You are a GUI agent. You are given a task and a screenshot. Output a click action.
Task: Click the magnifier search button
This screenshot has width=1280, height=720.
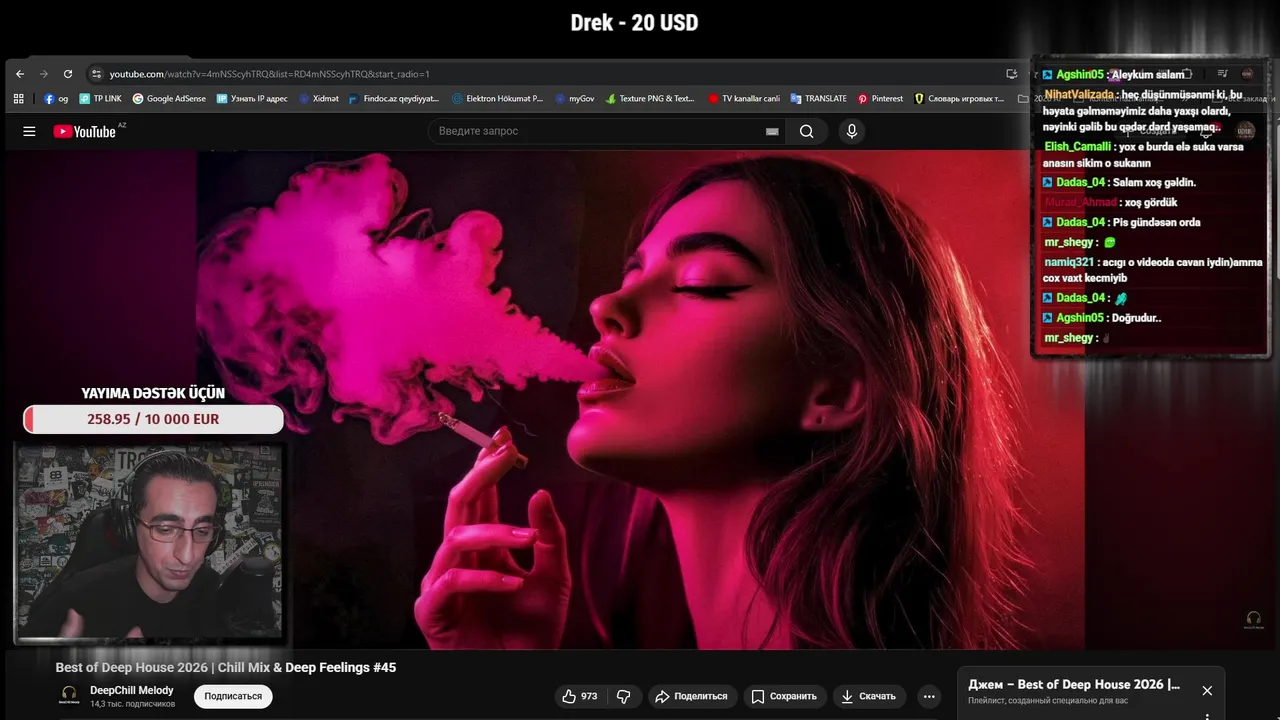(807, 131)
